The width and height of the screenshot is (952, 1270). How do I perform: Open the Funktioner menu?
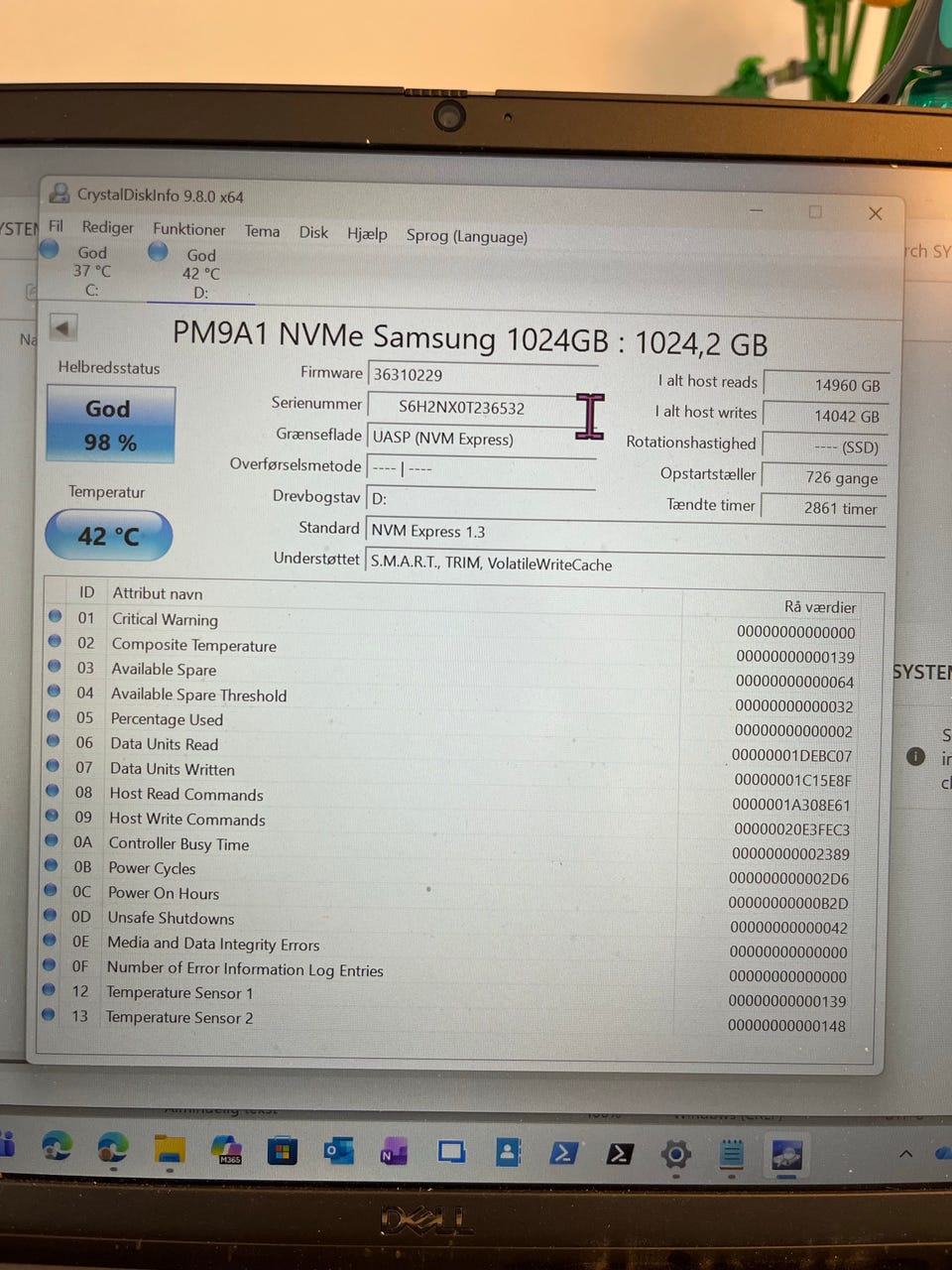pos(188,229)
